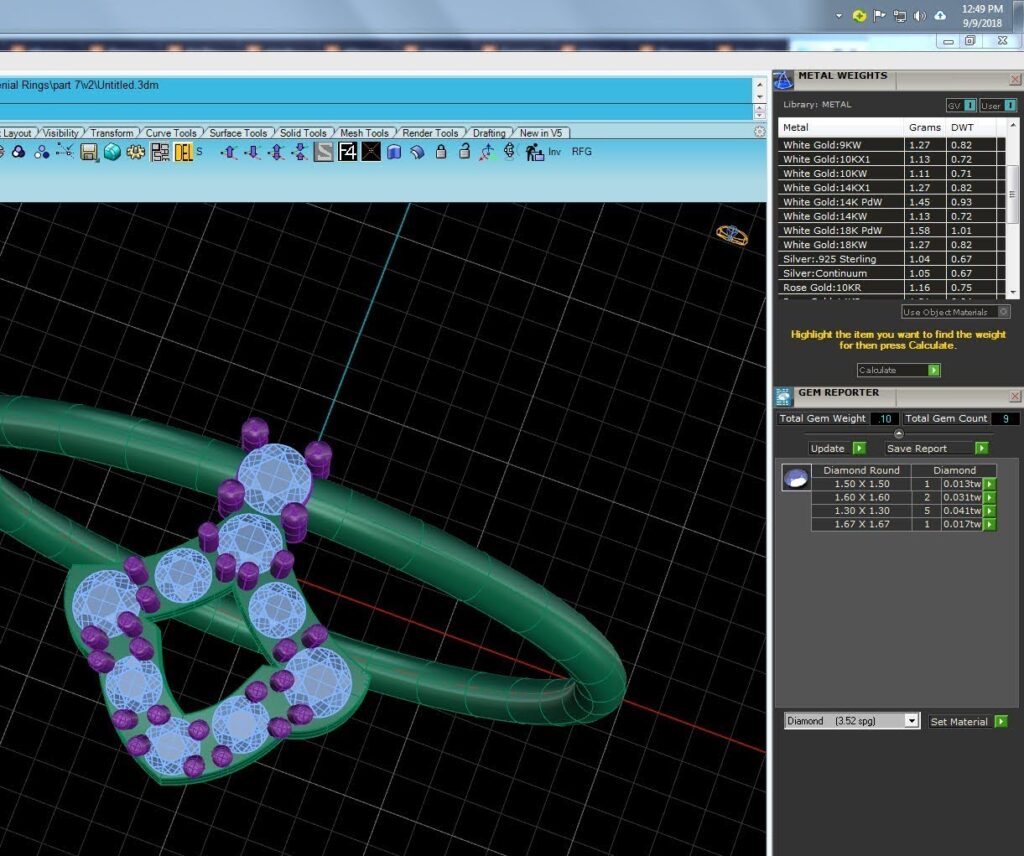Select the White Gold:18K PdW row
Image resolution: width=1024 pixels, height=856 pixels.
pyautogui.click(x=891, y=230)
